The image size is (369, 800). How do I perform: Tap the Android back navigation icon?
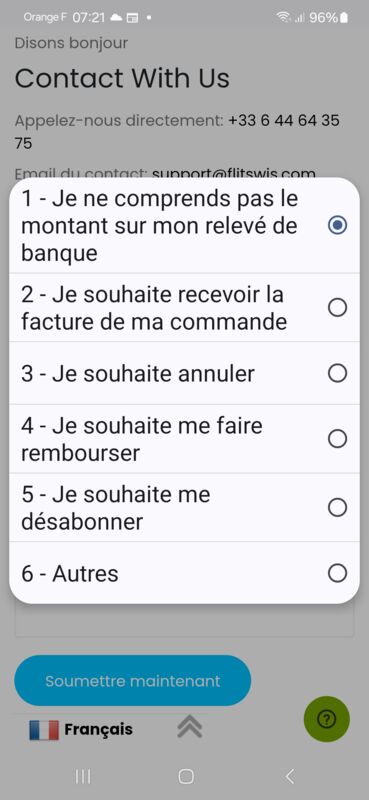point(289,777)
